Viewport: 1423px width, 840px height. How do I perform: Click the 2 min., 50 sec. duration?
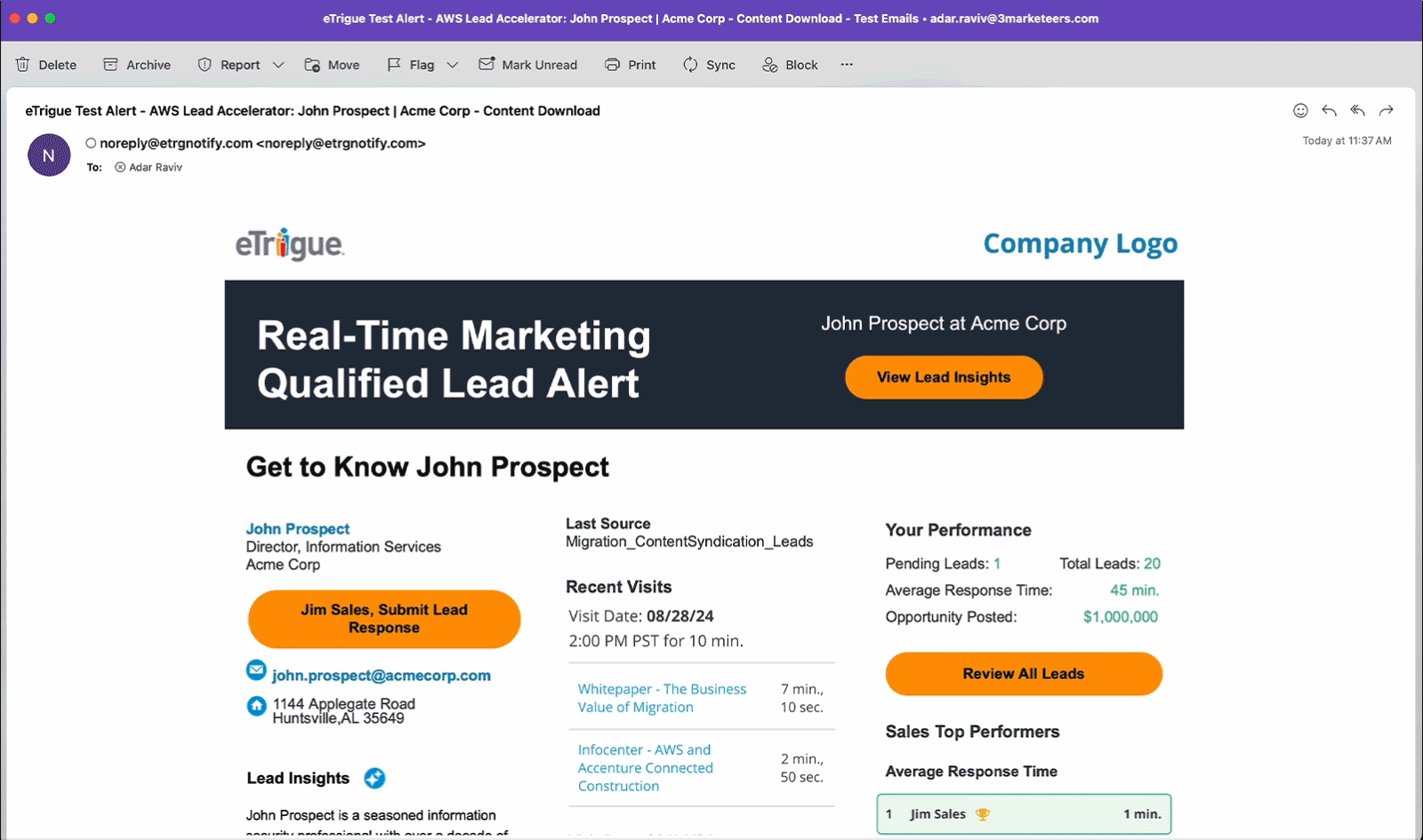[x=801, y=768]
